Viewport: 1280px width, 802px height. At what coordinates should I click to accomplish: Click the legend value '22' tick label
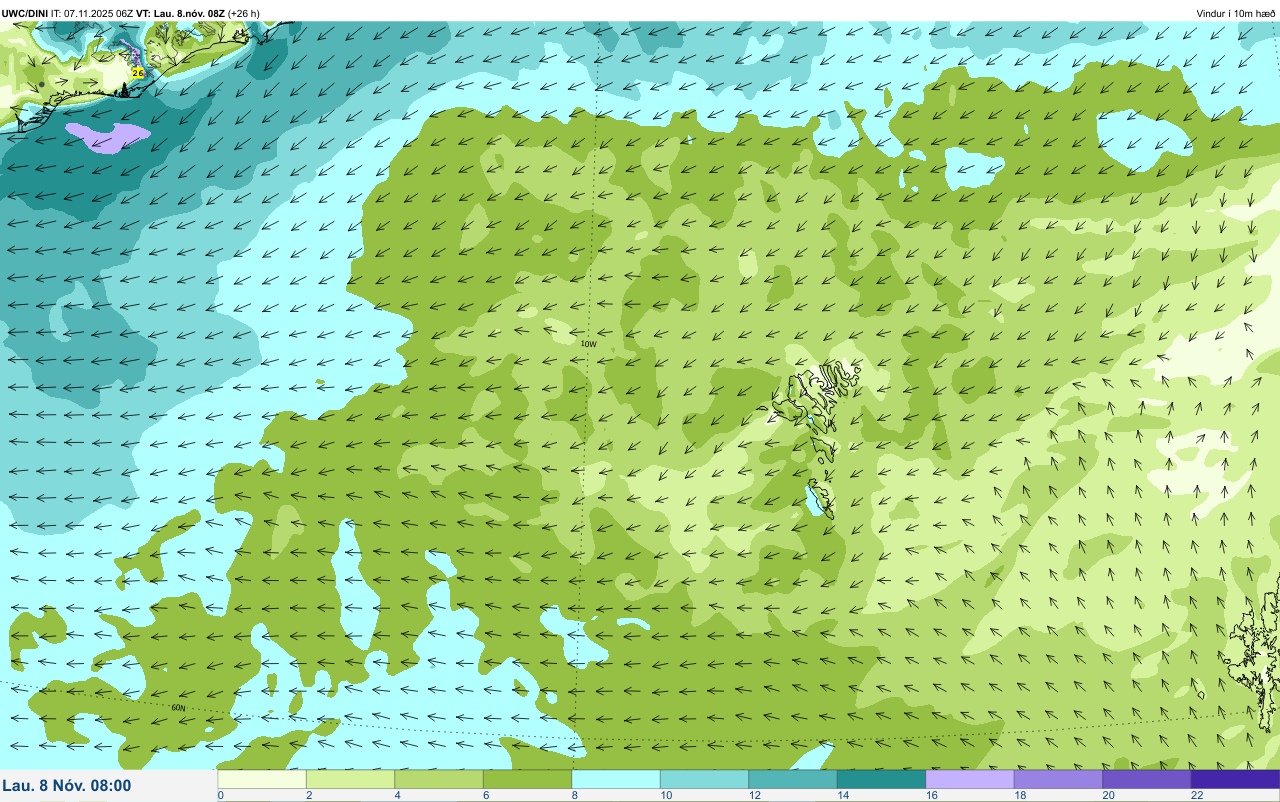click(x=1196, y=795)
